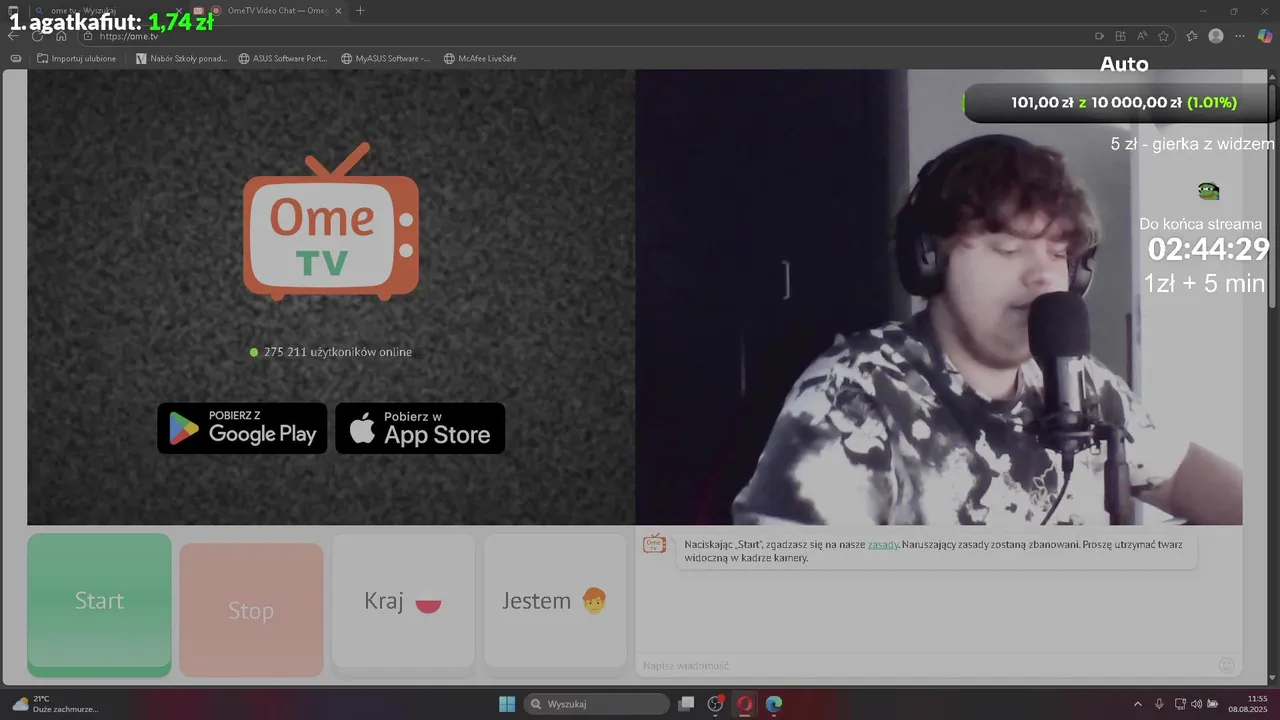Add this page to favorites star
1280x720 pixels.
pos(1163,36)
